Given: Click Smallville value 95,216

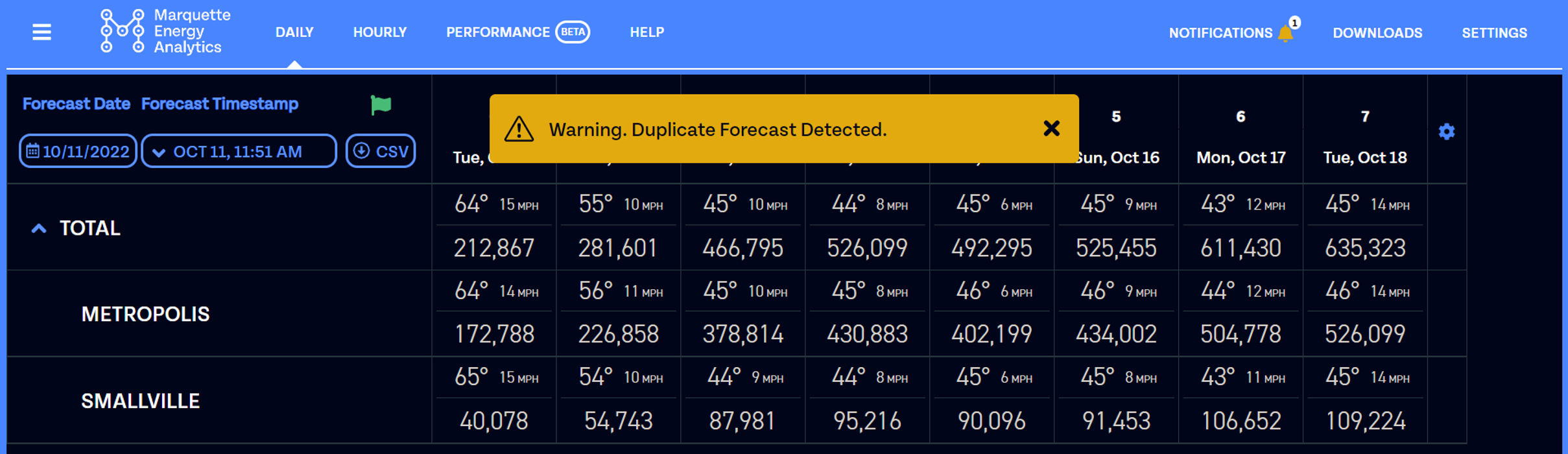Looking at the screenshot, I should click(x=867, y=421).
